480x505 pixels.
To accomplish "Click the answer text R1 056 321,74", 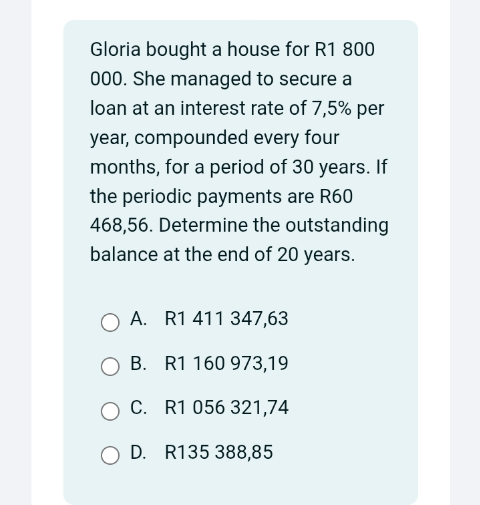I will coord(227,407).
